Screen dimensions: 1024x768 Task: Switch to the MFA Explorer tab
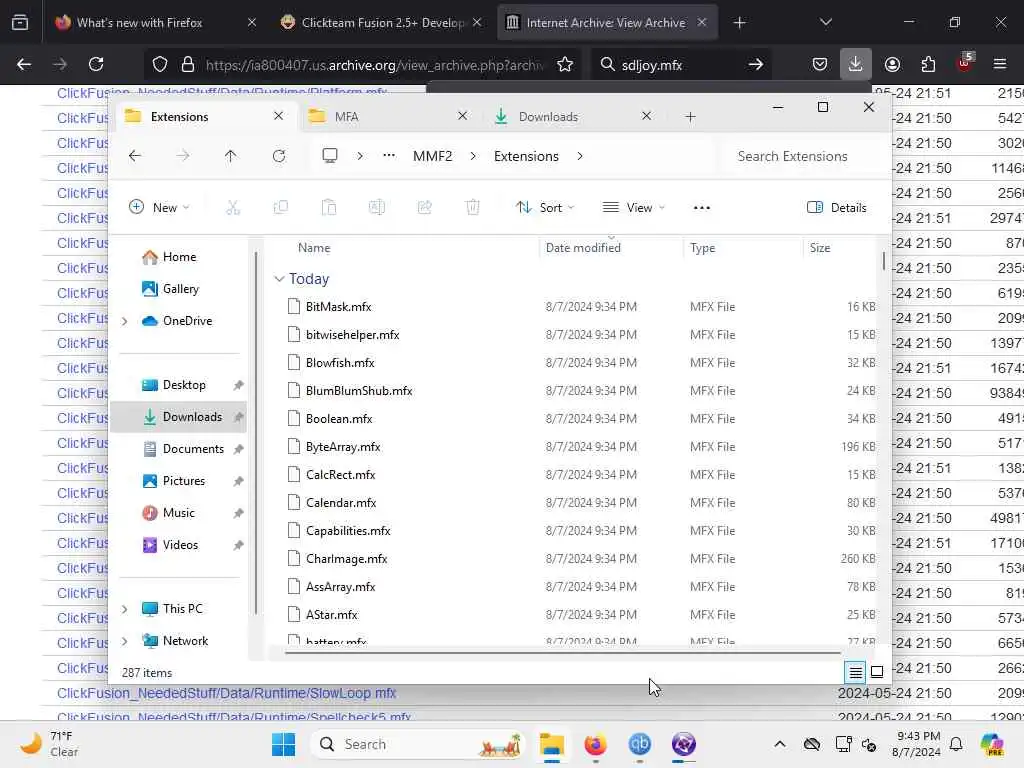[x=389, y=116]
